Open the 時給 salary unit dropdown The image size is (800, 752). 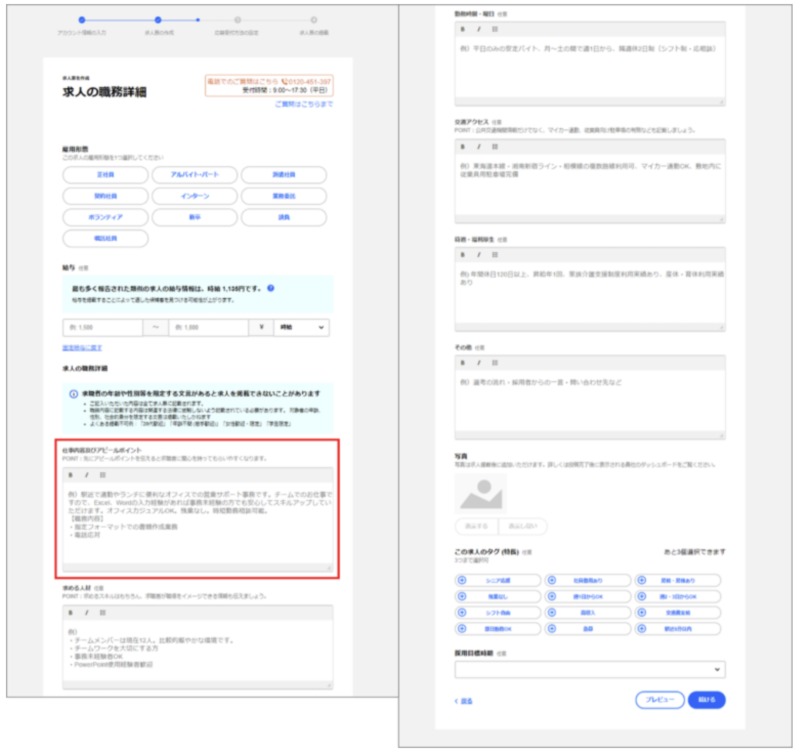(x=301, y=327)
